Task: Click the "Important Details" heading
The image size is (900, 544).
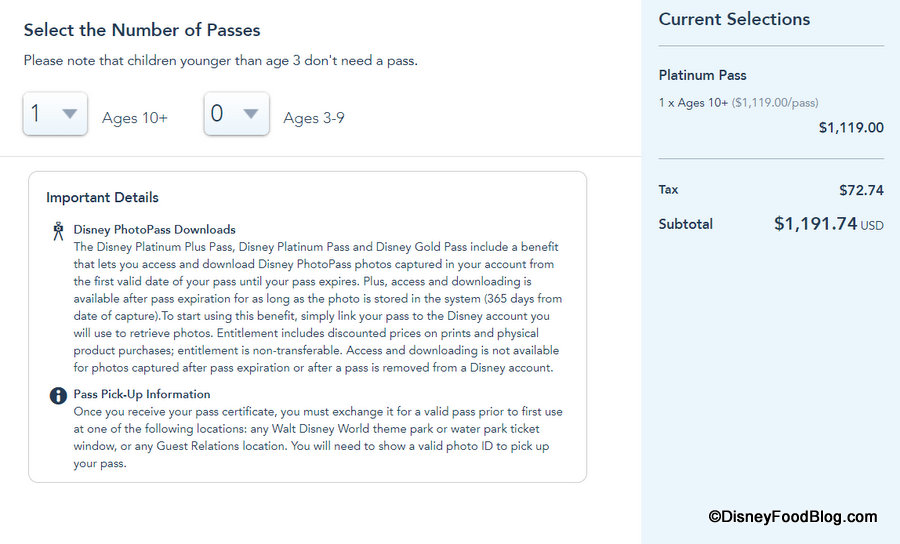Action: [x=102, y=197]
